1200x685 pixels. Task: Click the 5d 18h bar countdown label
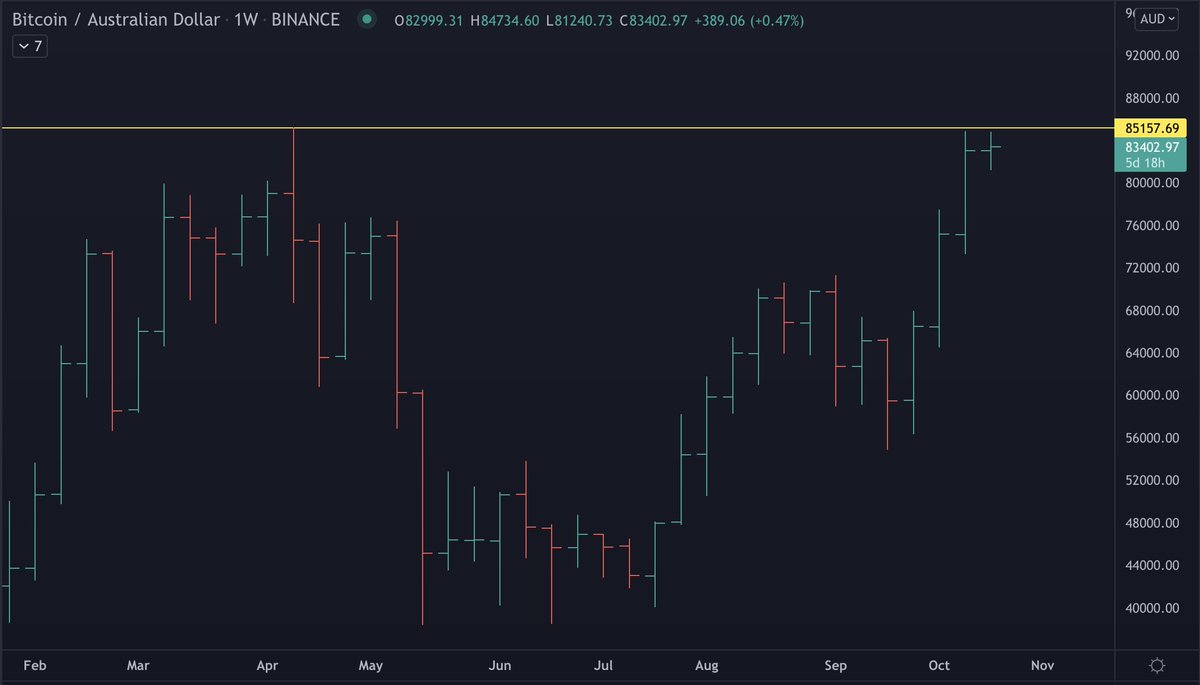1145,162
